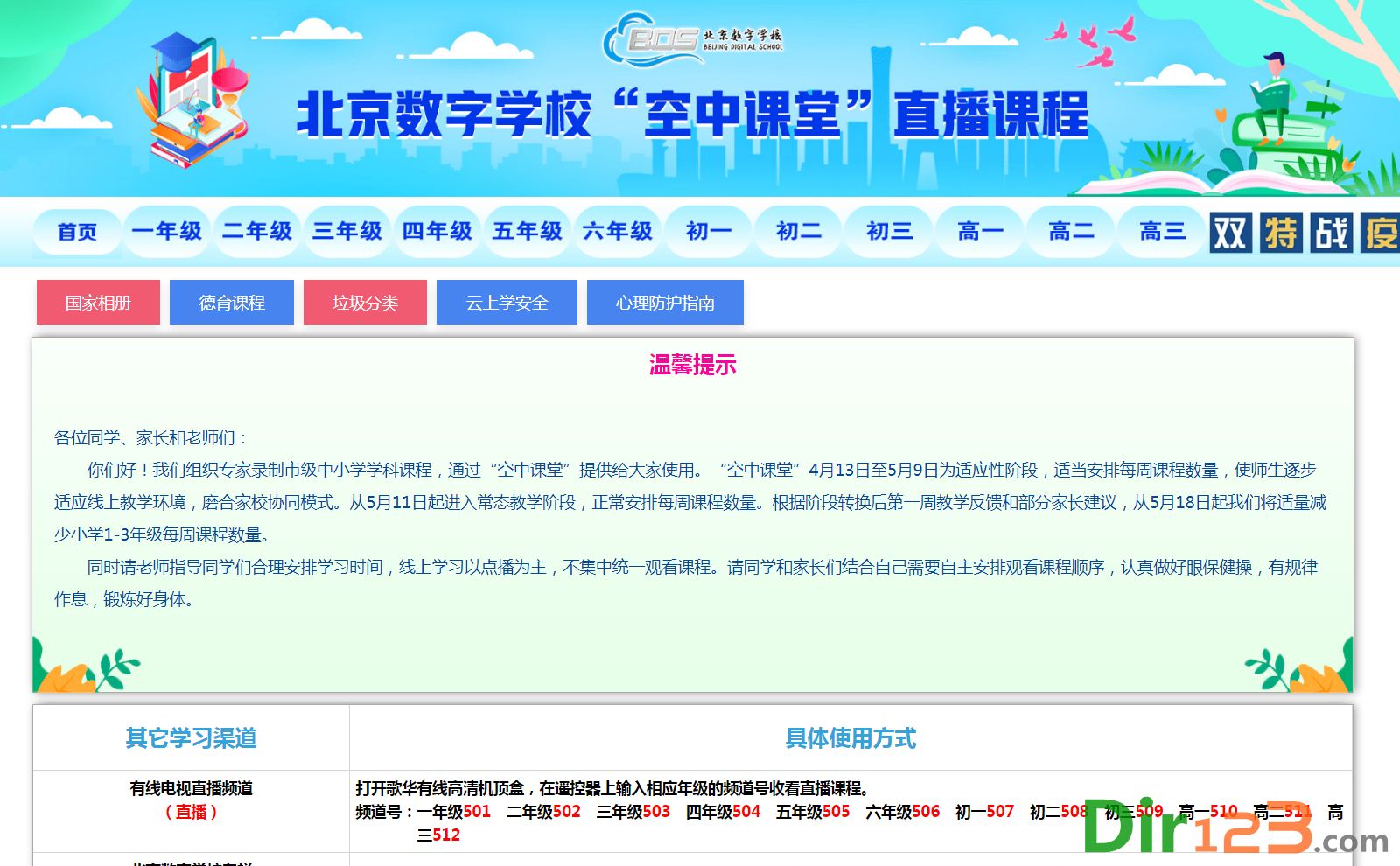
Task: Click the Beijing Digital School BDS logo
Action: (x=692, y=38)
